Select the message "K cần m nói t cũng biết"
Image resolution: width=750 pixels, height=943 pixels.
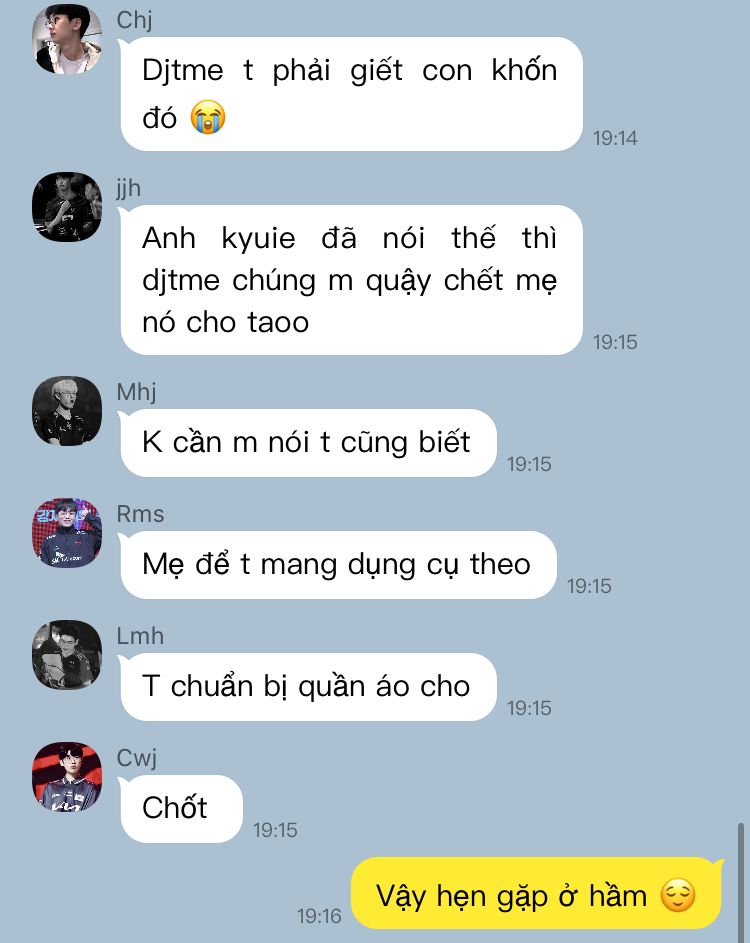point(308,443)
